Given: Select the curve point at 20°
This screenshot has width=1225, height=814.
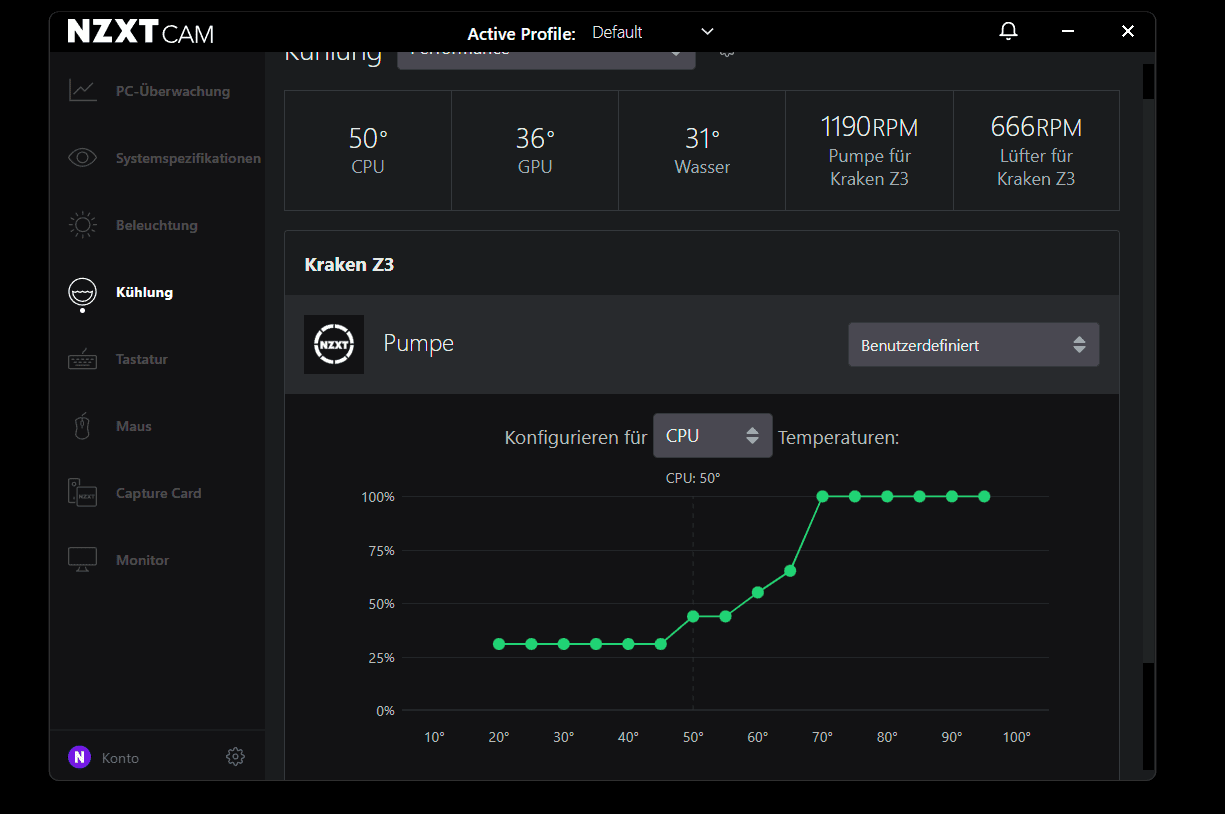Looking at the screenshot, I should click(499, 644).
